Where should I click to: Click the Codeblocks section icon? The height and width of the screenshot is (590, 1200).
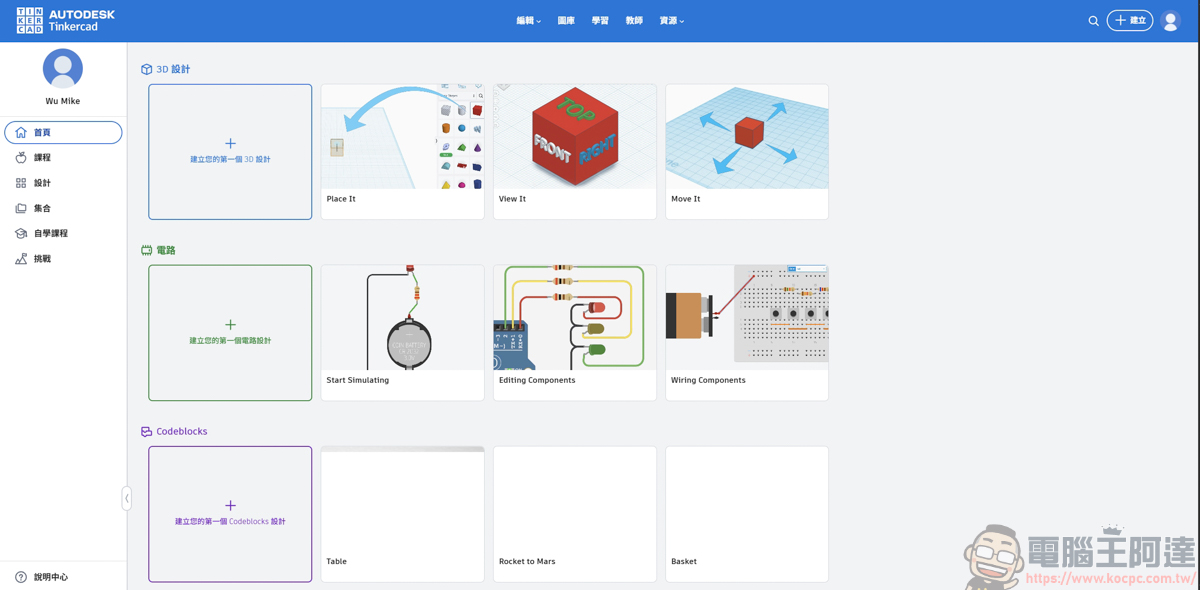point(147,431)
